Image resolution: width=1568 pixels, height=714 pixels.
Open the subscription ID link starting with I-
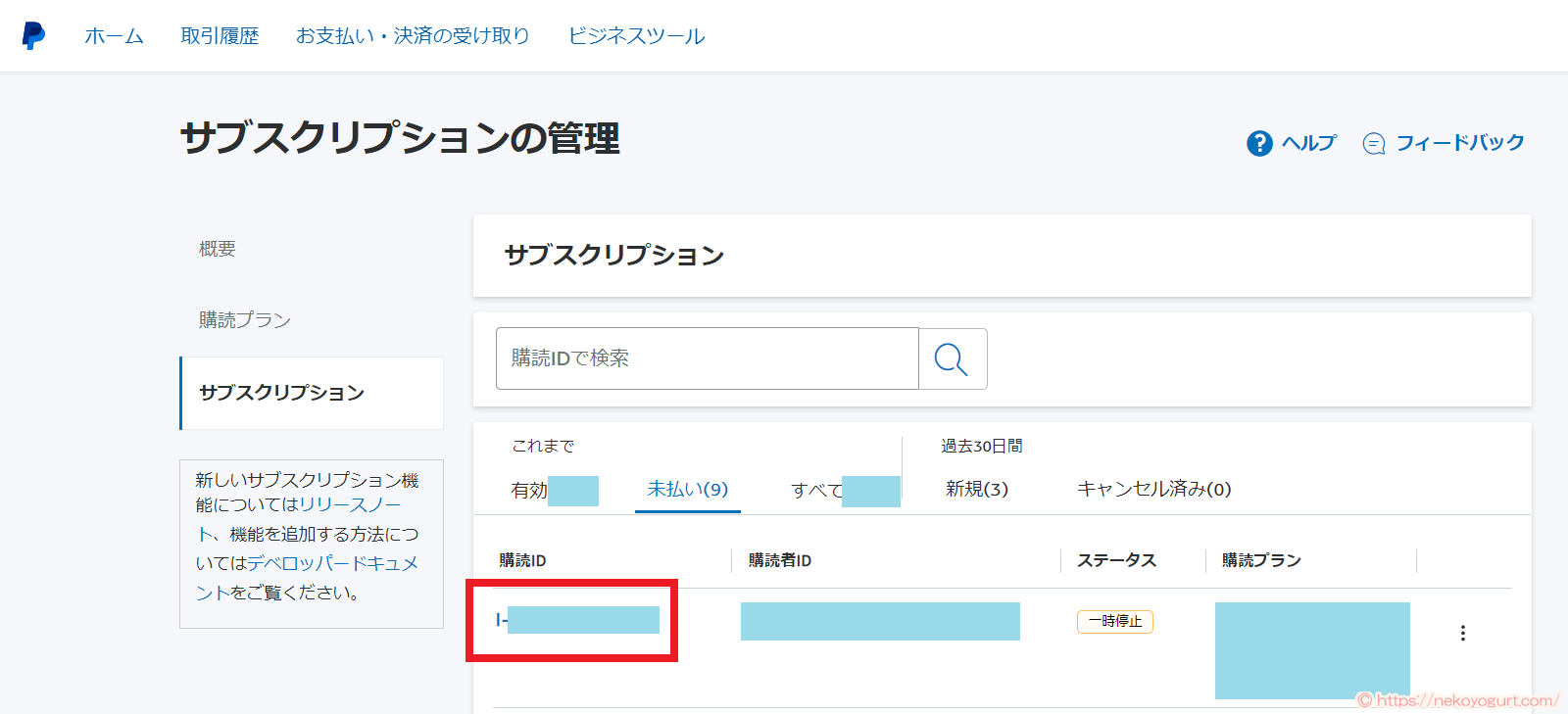point(577,620)
